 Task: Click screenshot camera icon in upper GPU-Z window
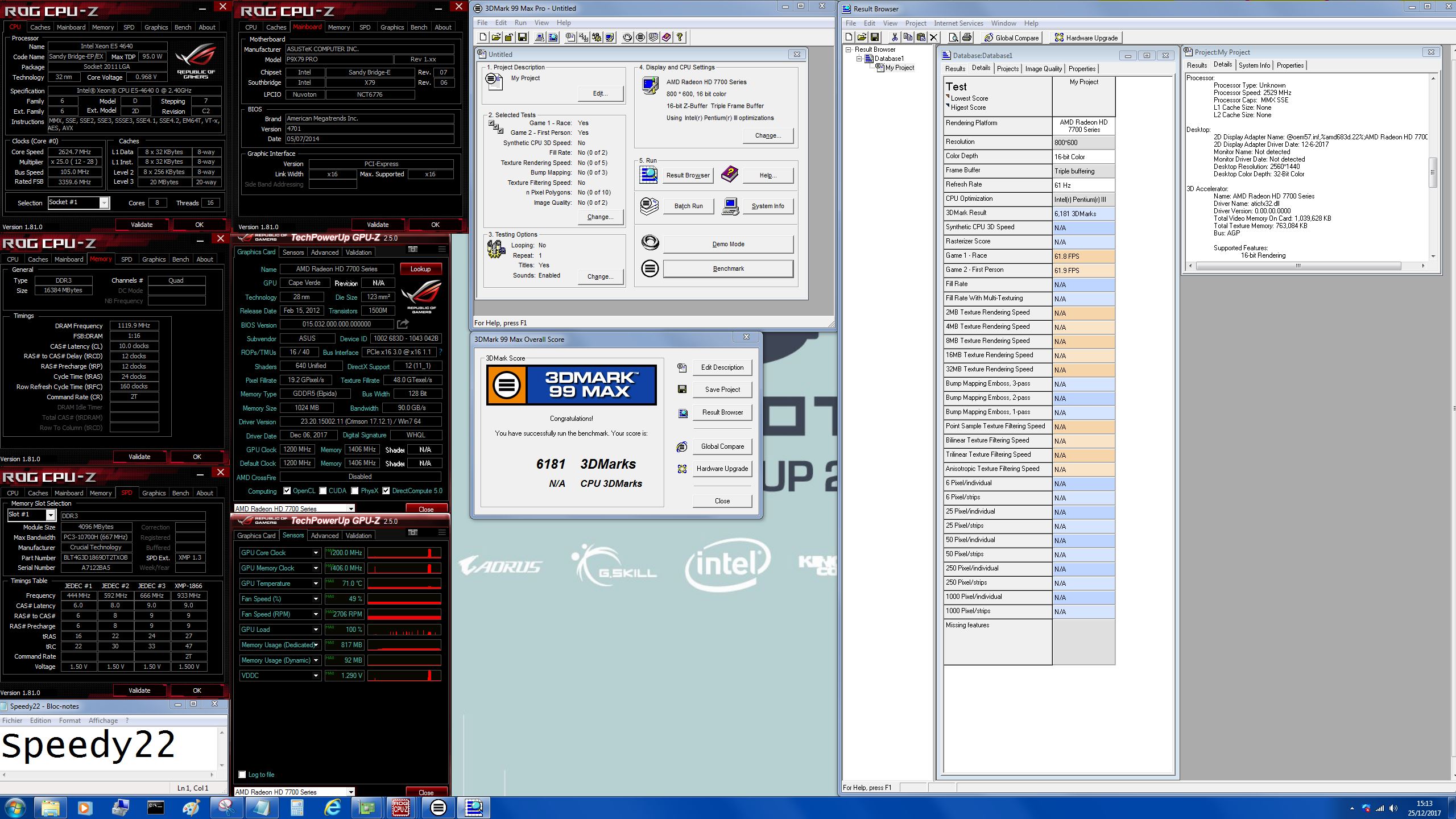coord(413,249)
